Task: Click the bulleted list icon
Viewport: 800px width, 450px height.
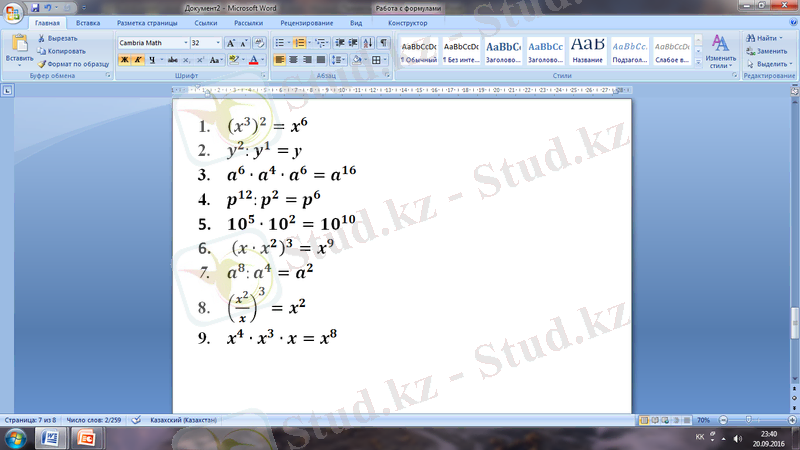Action: 280,43
